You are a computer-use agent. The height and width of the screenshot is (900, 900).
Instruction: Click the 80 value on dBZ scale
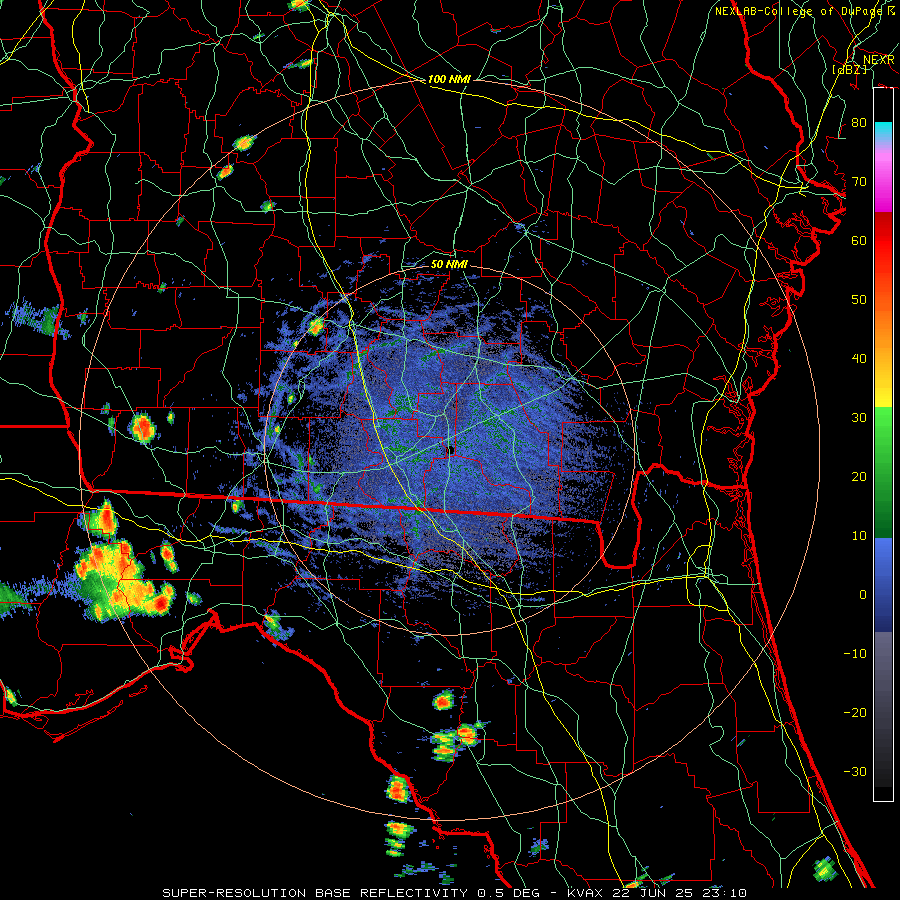pyautogui.click(x=859, y=123)
